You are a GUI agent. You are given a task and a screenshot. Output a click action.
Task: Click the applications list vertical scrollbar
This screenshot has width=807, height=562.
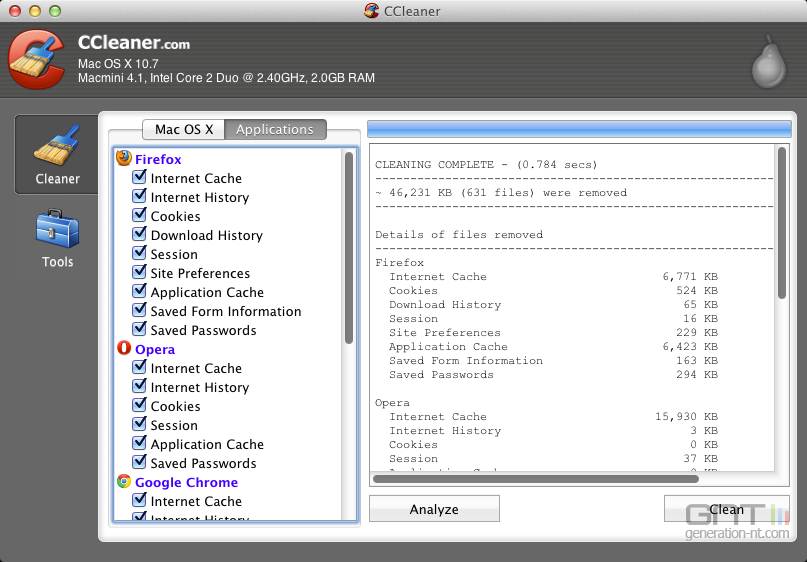(349, 248)
